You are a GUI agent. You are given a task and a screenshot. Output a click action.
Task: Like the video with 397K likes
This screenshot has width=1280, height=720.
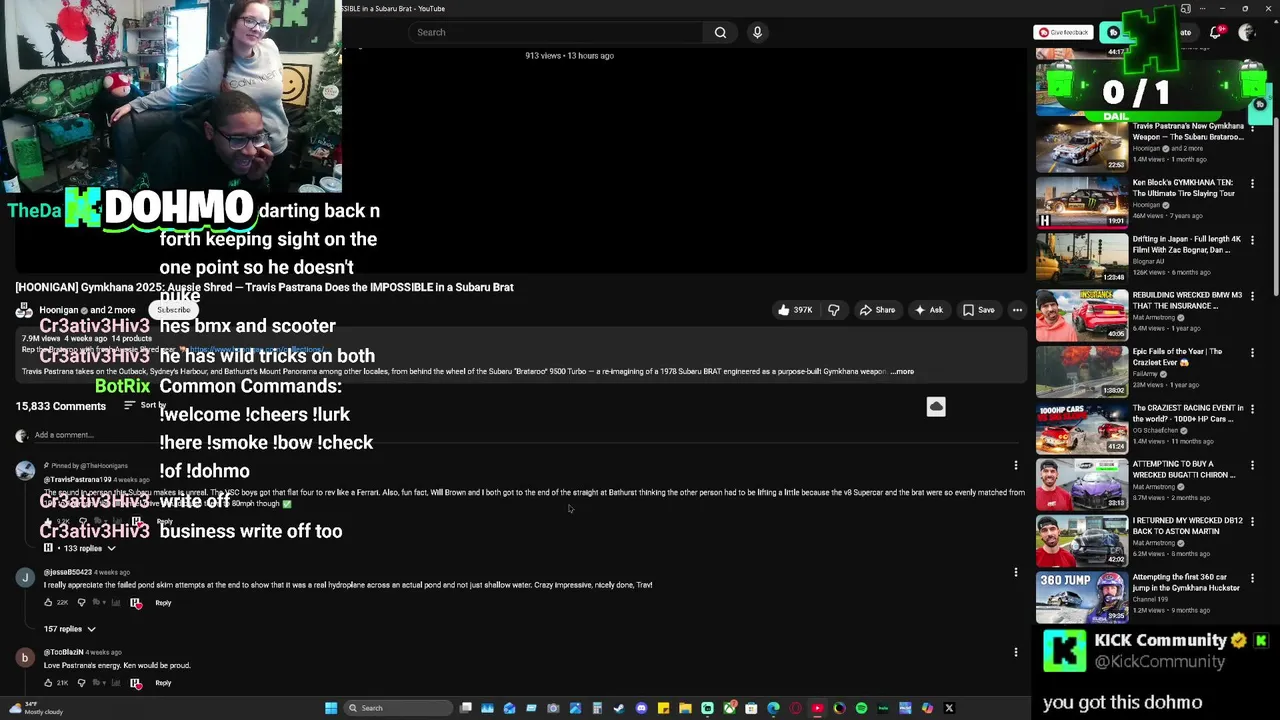tap(796, 310)
